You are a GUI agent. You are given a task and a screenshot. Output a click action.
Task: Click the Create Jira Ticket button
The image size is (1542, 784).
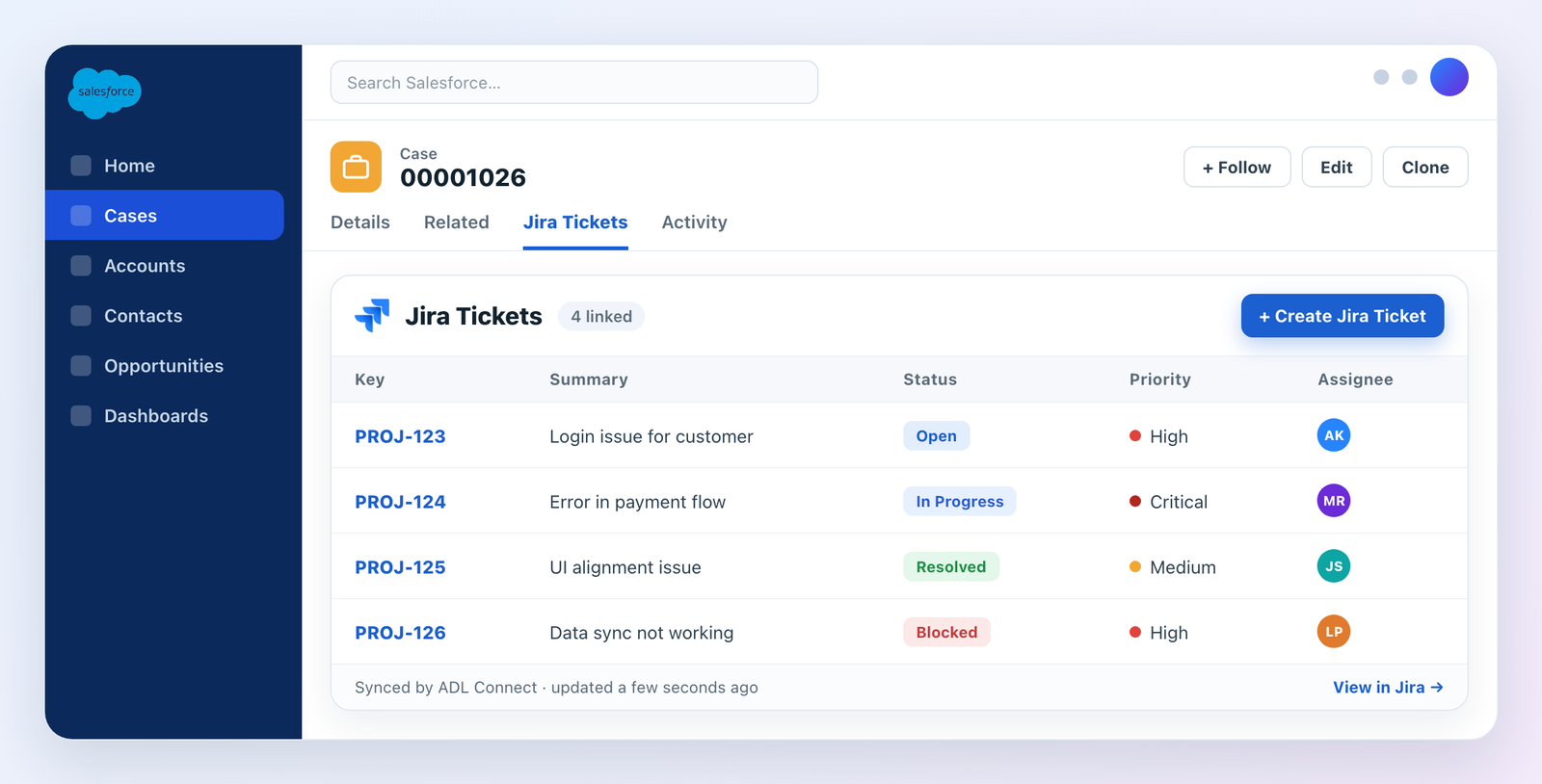pyautogui.click(x=1343, y=316)
